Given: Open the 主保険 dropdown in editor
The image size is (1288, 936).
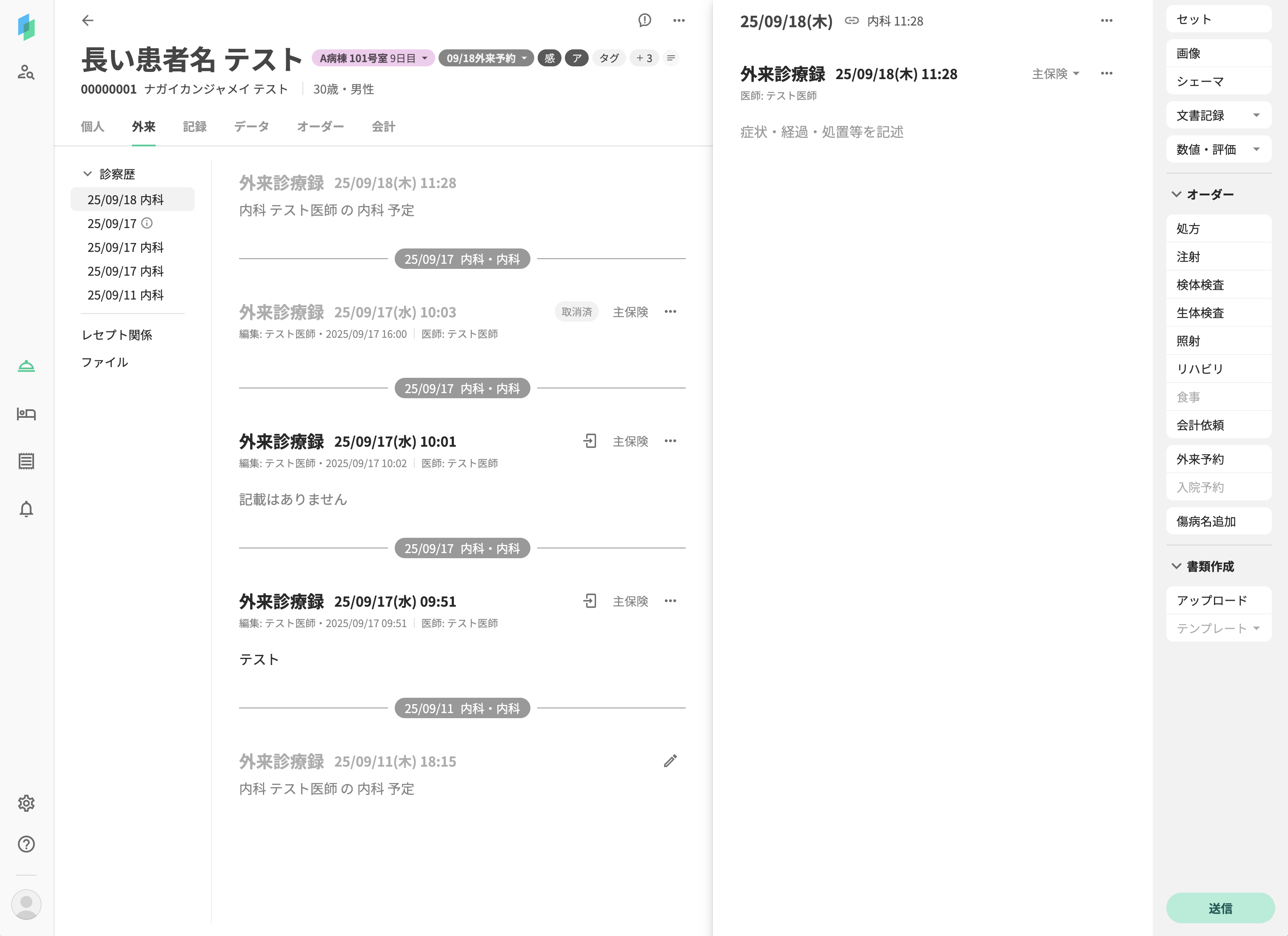Looking at the screenshot, I should pos(1055,74).
